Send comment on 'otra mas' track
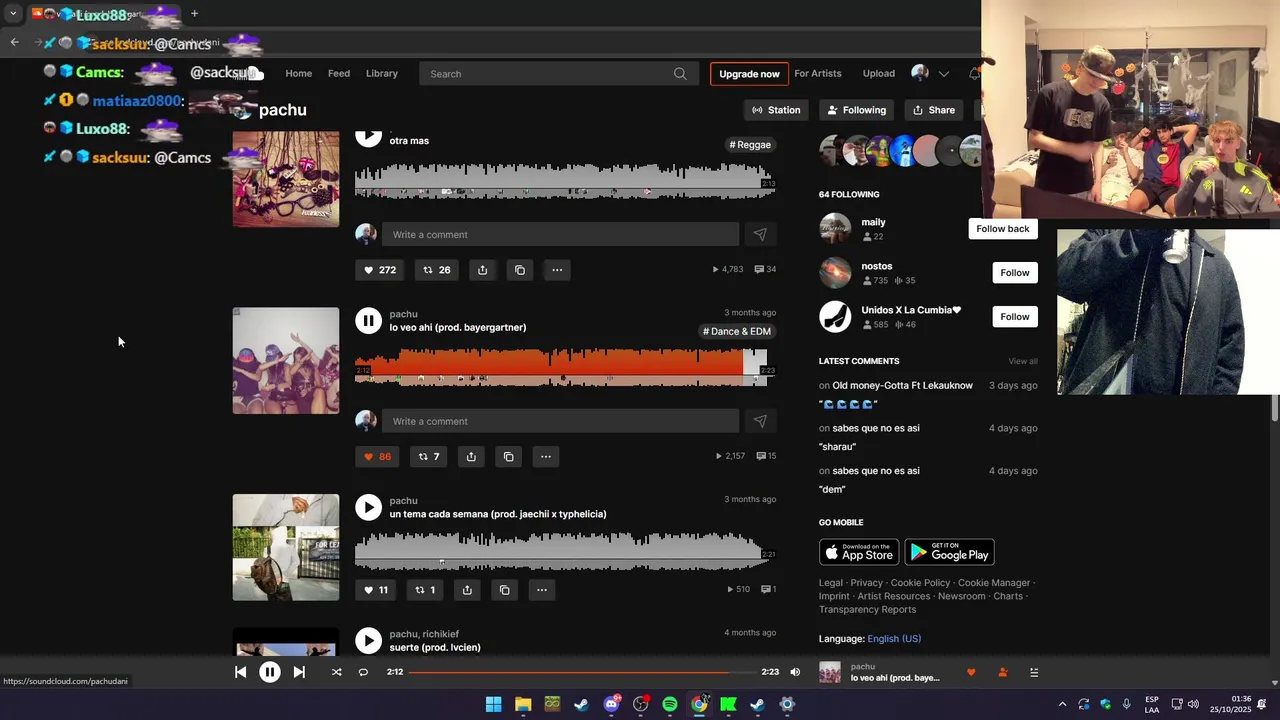1280x720 pixels. 760,234
